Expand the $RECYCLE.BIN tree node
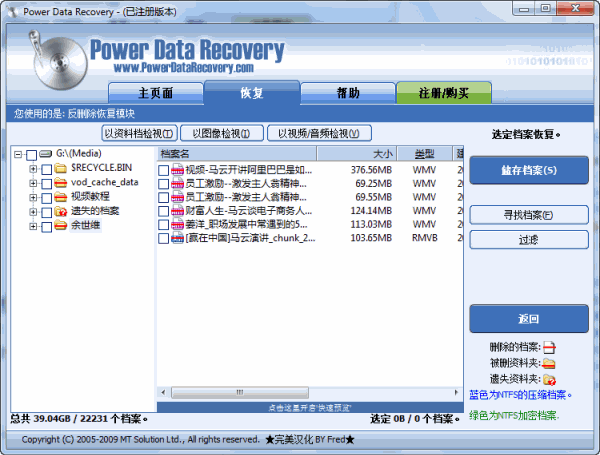600x455 pixels. click(x=33, y=169)
